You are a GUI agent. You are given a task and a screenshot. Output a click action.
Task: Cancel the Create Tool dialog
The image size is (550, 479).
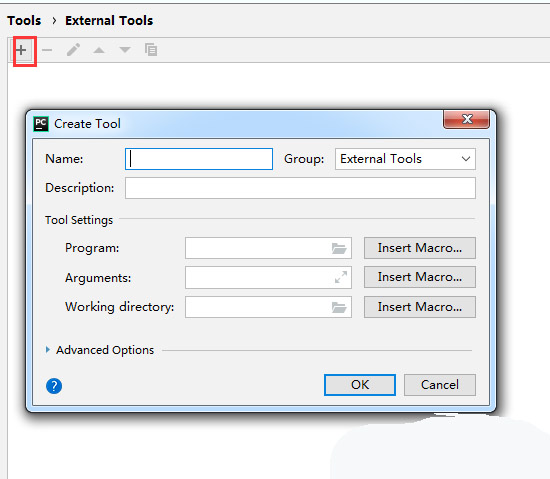tap(440, 385)
